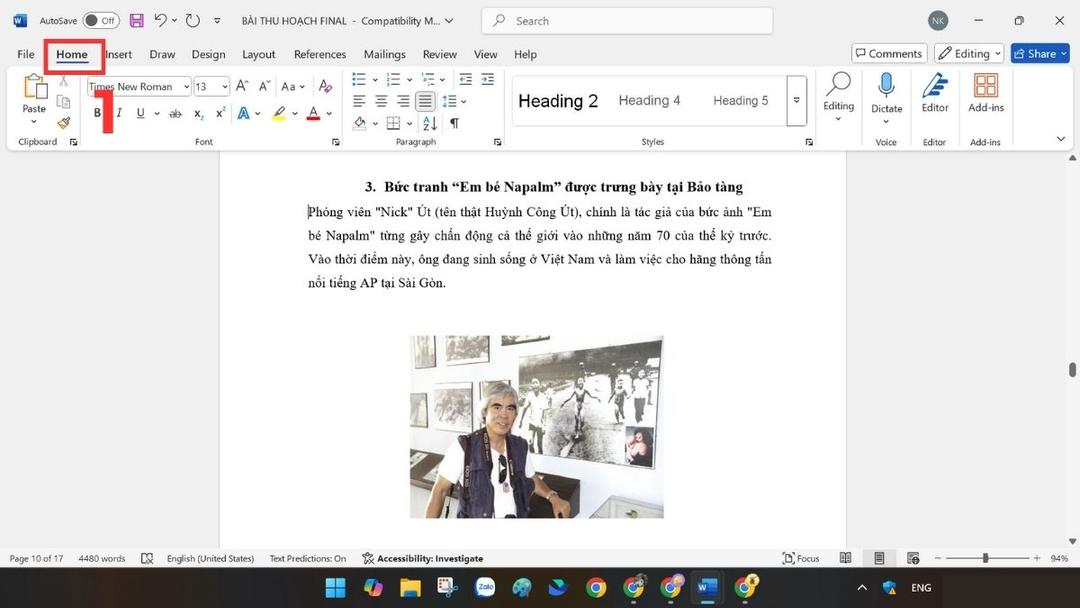Viewport: 1080px width, 608px height.
Task: Apply strikethrough to selected text
Action: click(x=175, y=112)
